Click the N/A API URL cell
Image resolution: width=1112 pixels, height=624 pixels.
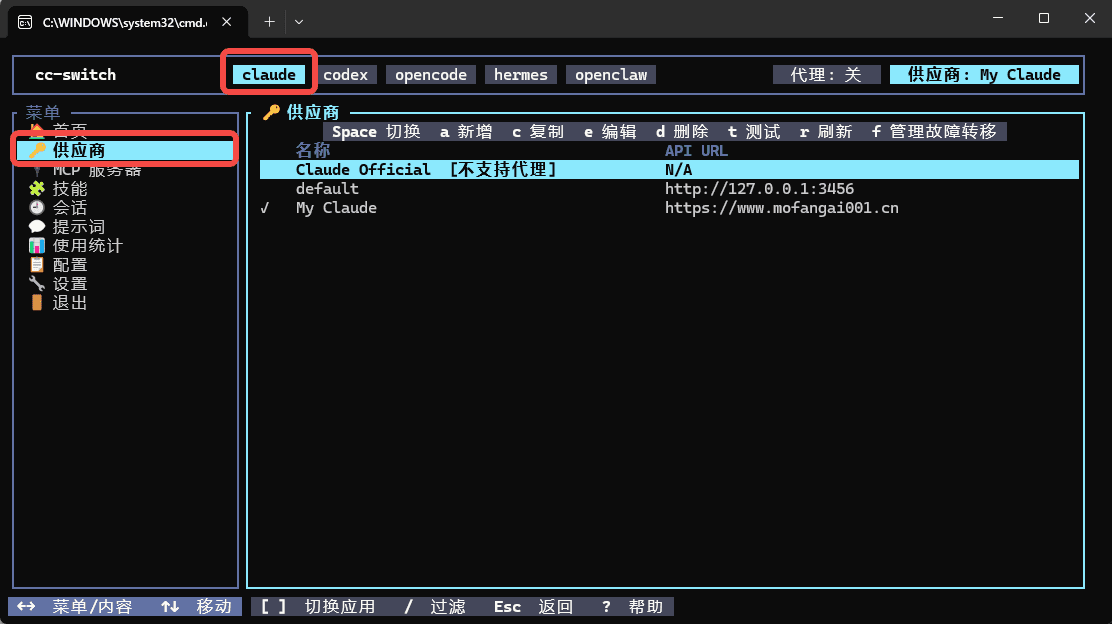[x=678, y=169]
